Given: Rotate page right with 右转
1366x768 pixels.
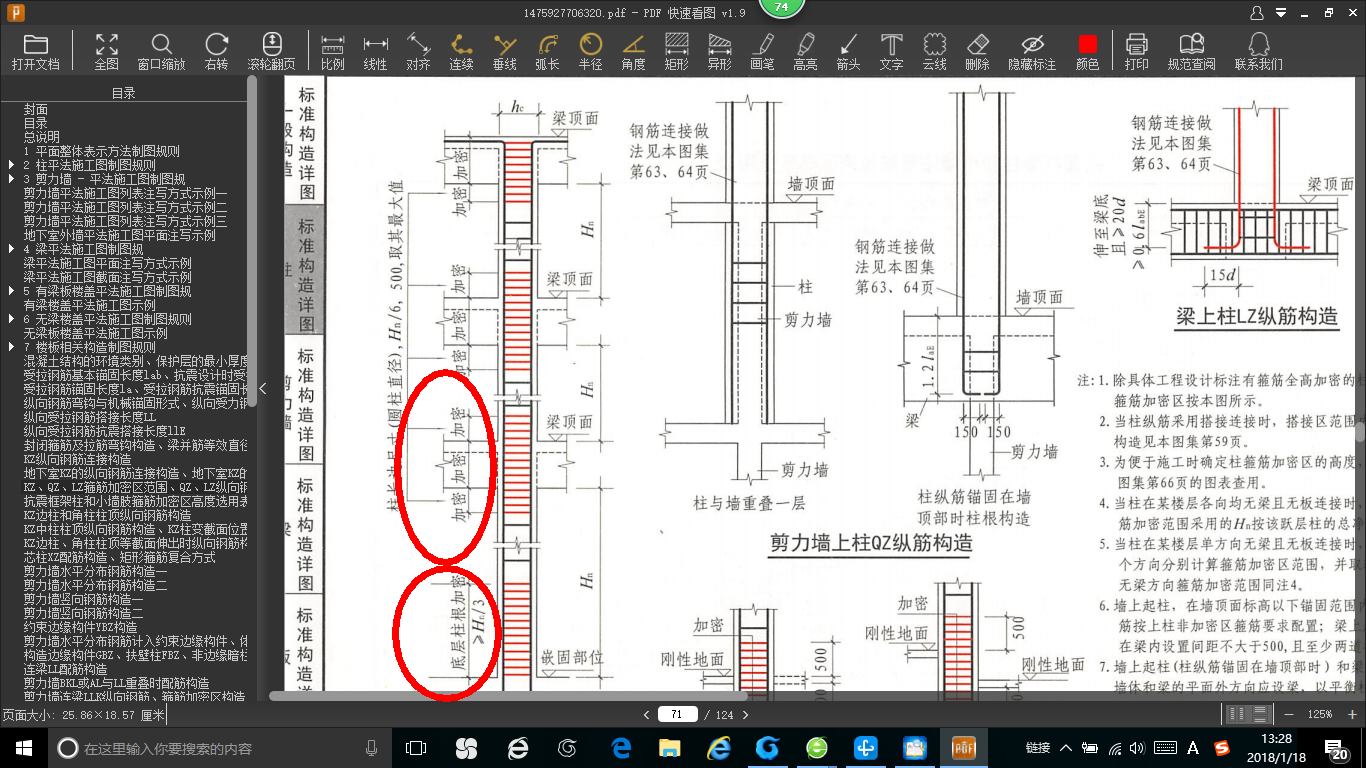Looking at the screenshot, I should coord(216,52).
